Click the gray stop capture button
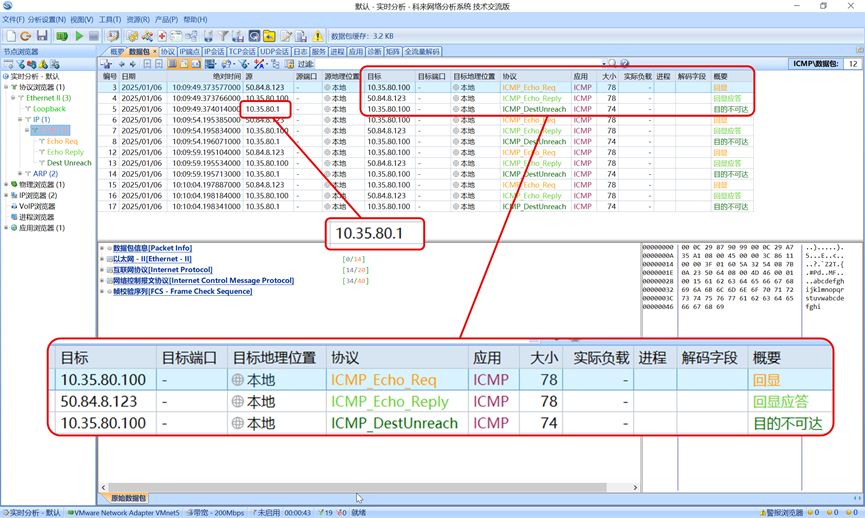 (x=94, y=36)
